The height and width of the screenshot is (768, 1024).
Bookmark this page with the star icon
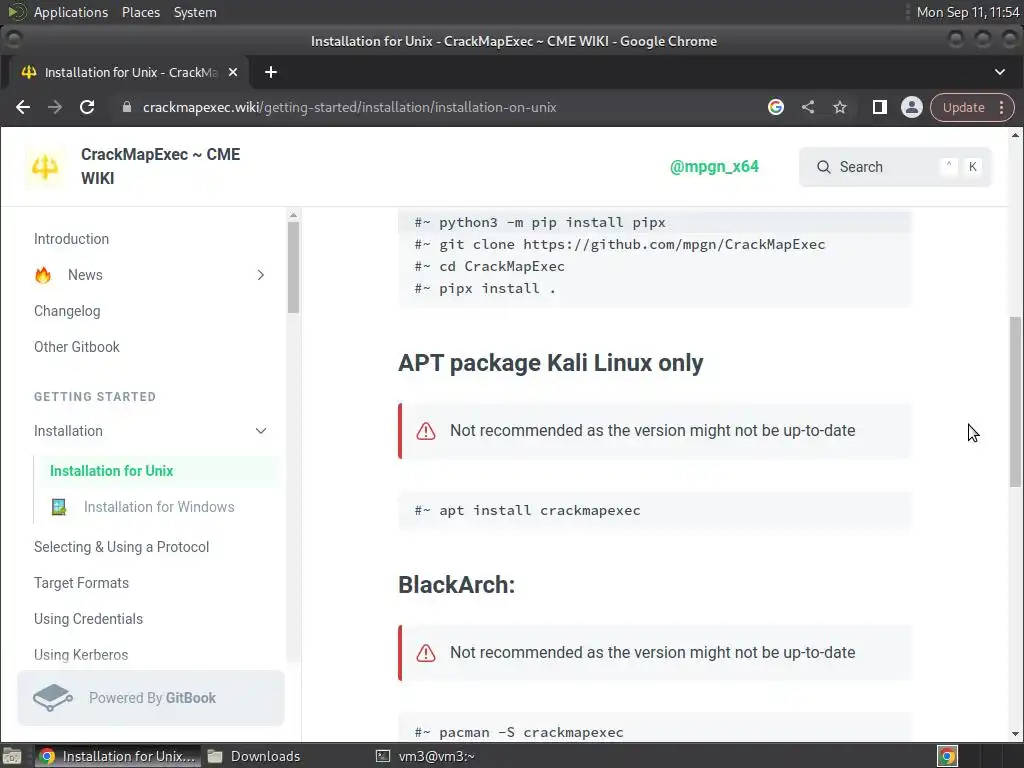pos(840,107)
